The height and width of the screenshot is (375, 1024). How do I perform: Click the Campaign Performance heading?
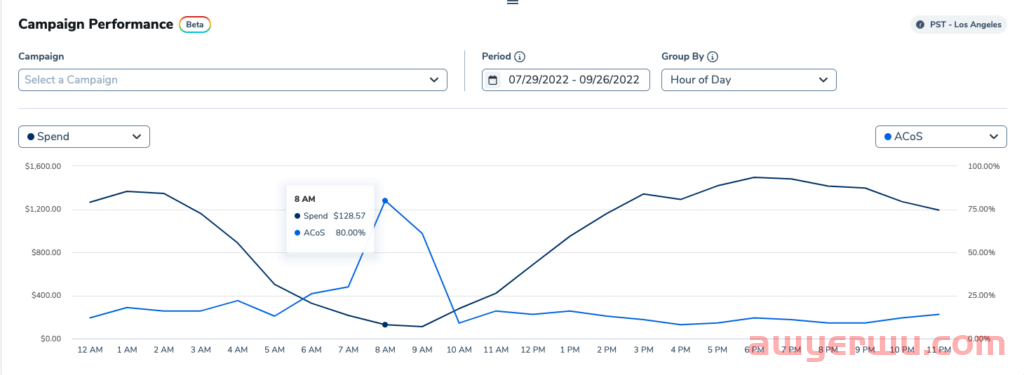click(x=95, y=25)
